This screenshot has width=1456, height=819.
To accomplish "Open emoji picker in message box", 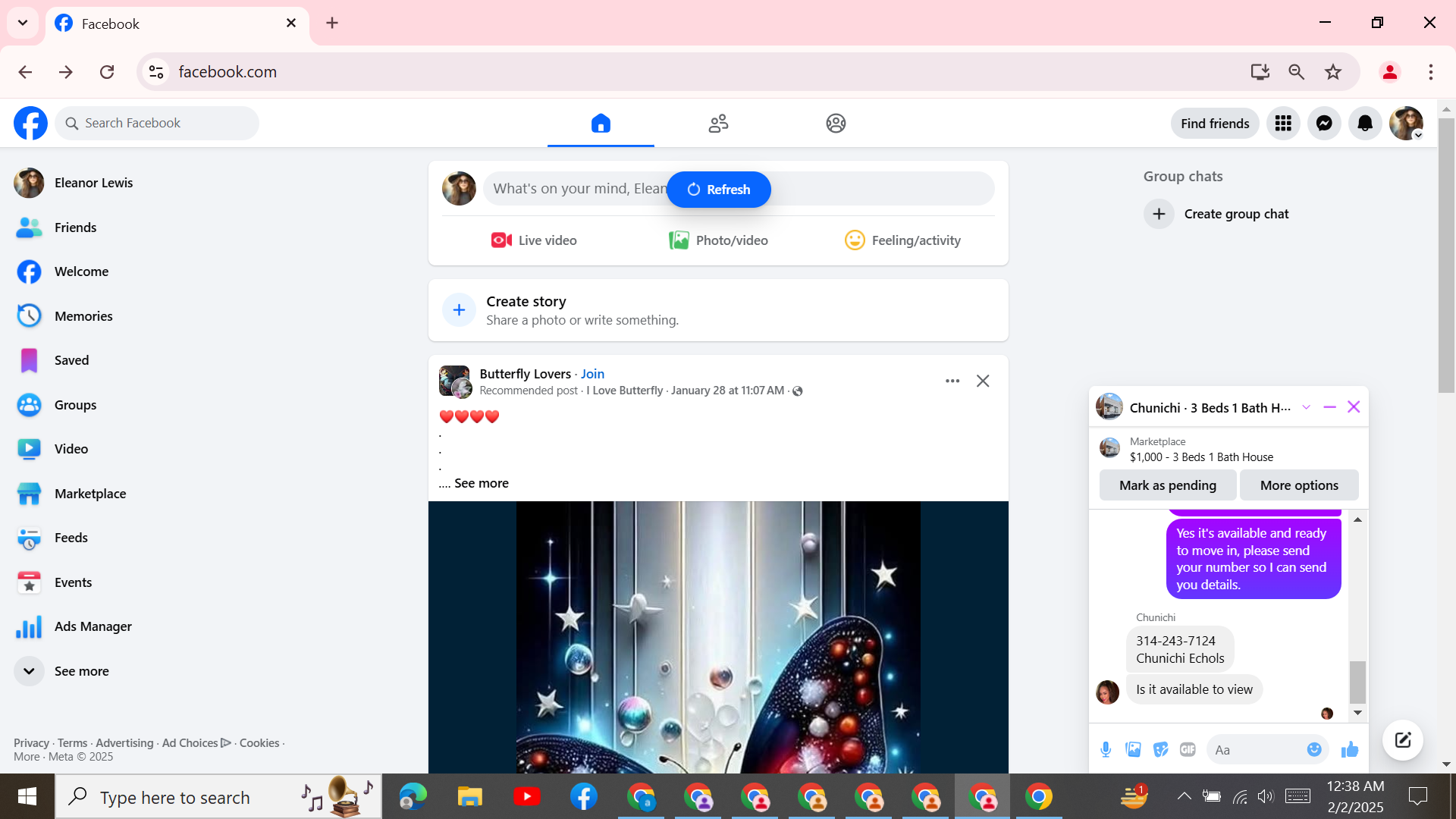I will 1314,750.
